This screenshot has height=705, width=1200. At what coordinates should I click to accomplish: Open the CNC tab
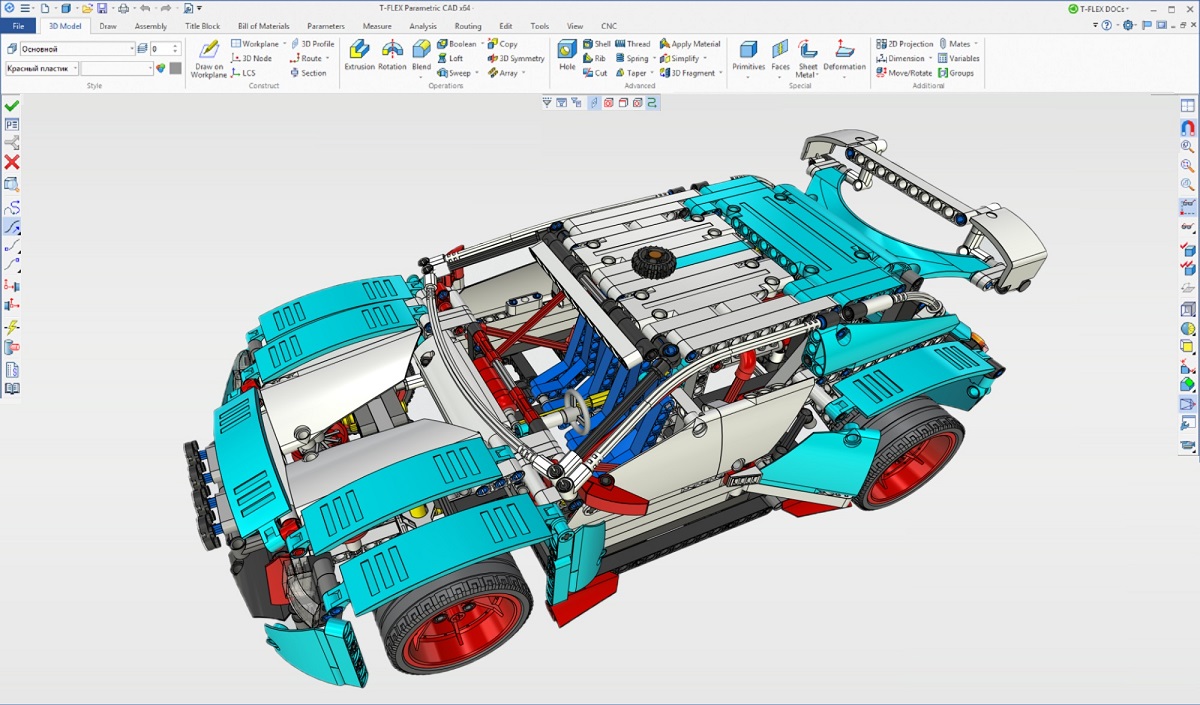point(609,26)
